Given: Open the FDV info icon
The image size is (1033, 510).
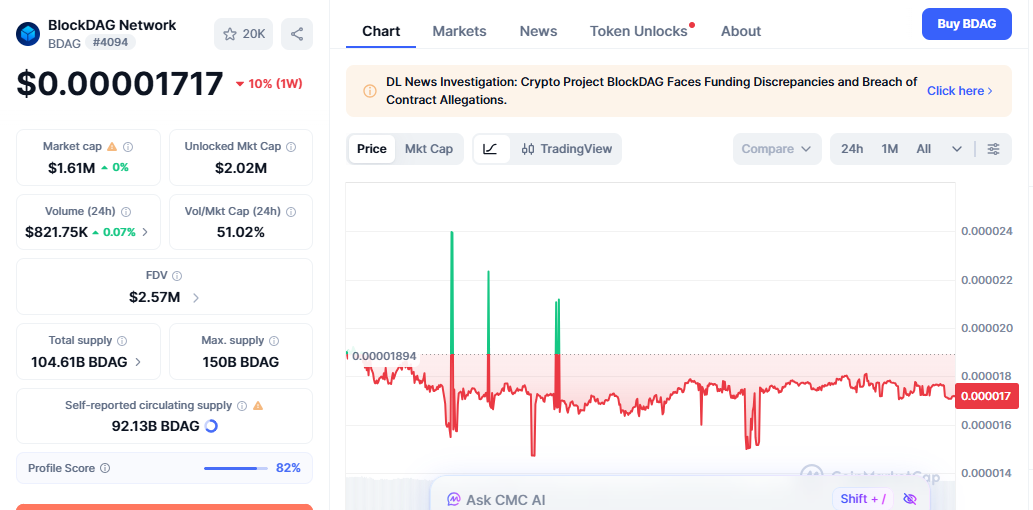Looking at the screenshot, I should [177, 276].
